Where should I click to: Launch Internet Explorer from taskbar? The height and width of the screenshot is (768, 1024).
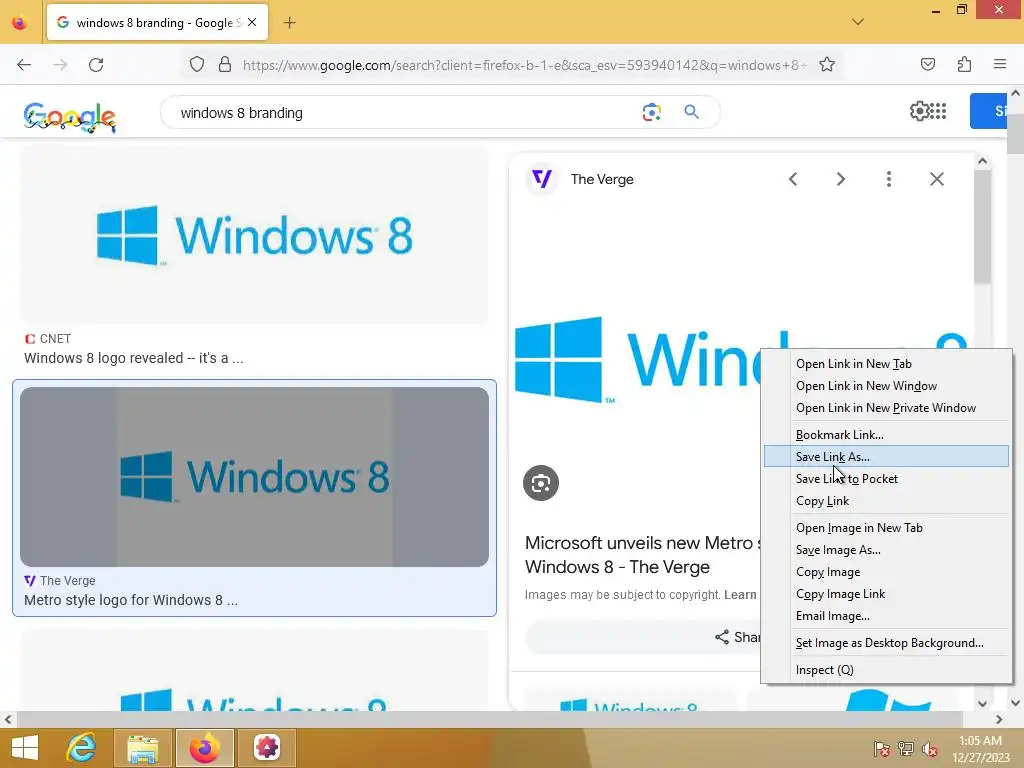click(x=82, y=748)
